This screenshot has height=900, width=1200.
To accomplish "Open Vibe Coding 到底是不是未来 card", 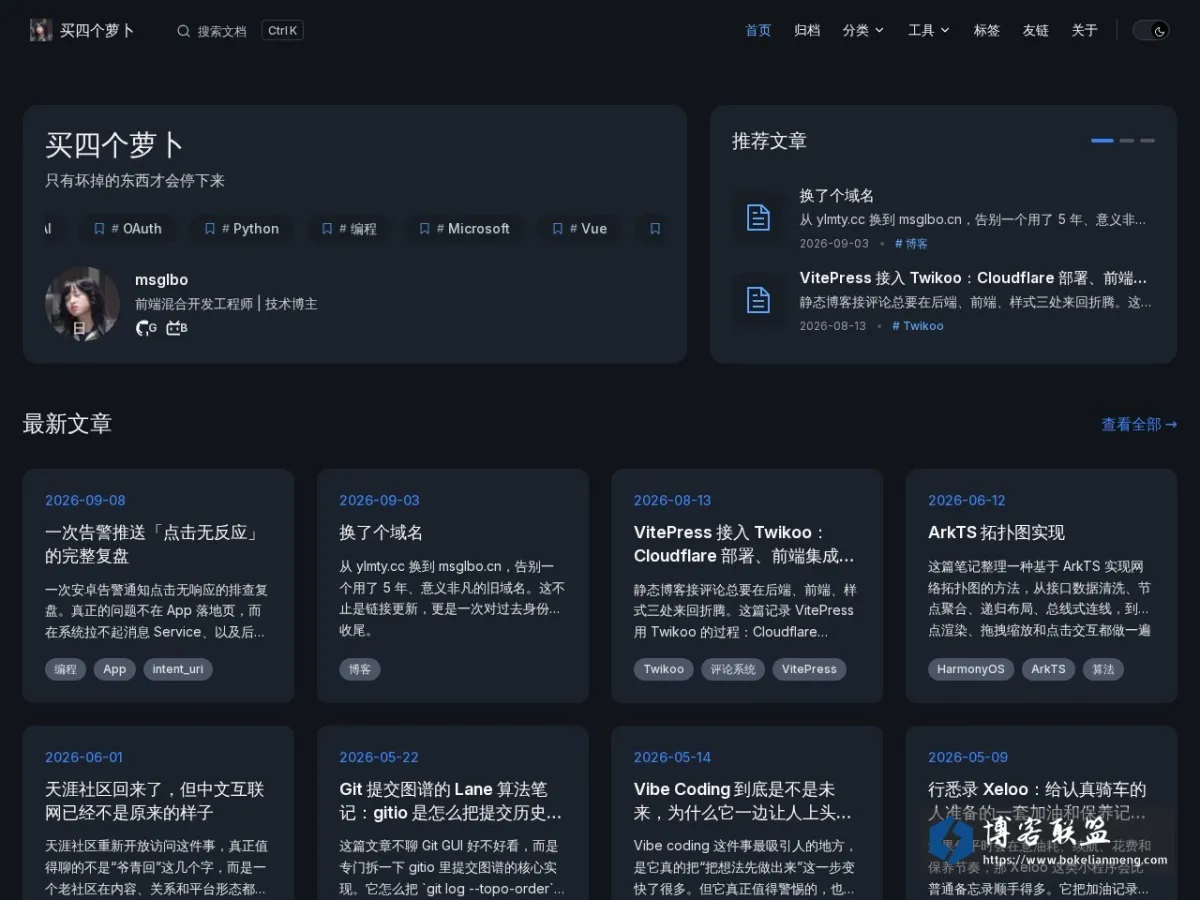I will point(747,813).
